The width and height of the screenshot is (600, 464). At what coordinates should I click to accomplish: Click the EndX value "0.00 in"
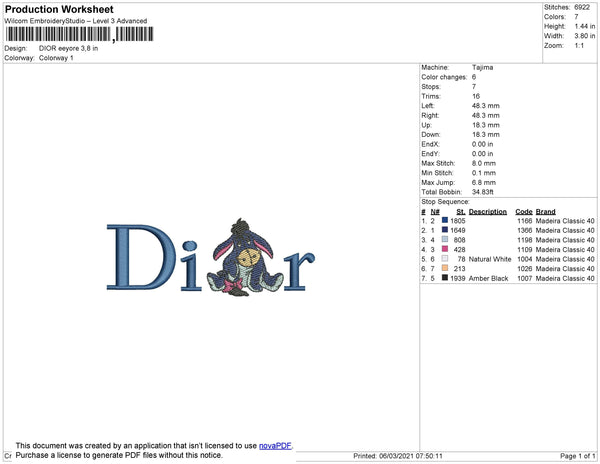(482, 144)
